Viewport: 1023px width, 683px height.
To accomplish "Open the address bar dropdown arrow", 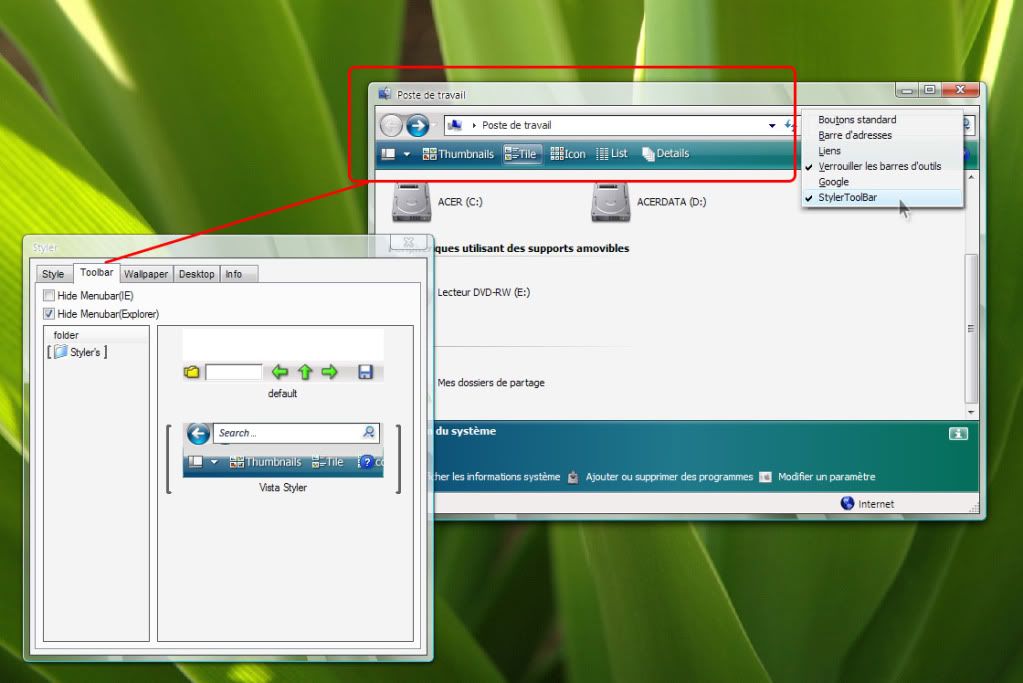I will click(772, 126).
